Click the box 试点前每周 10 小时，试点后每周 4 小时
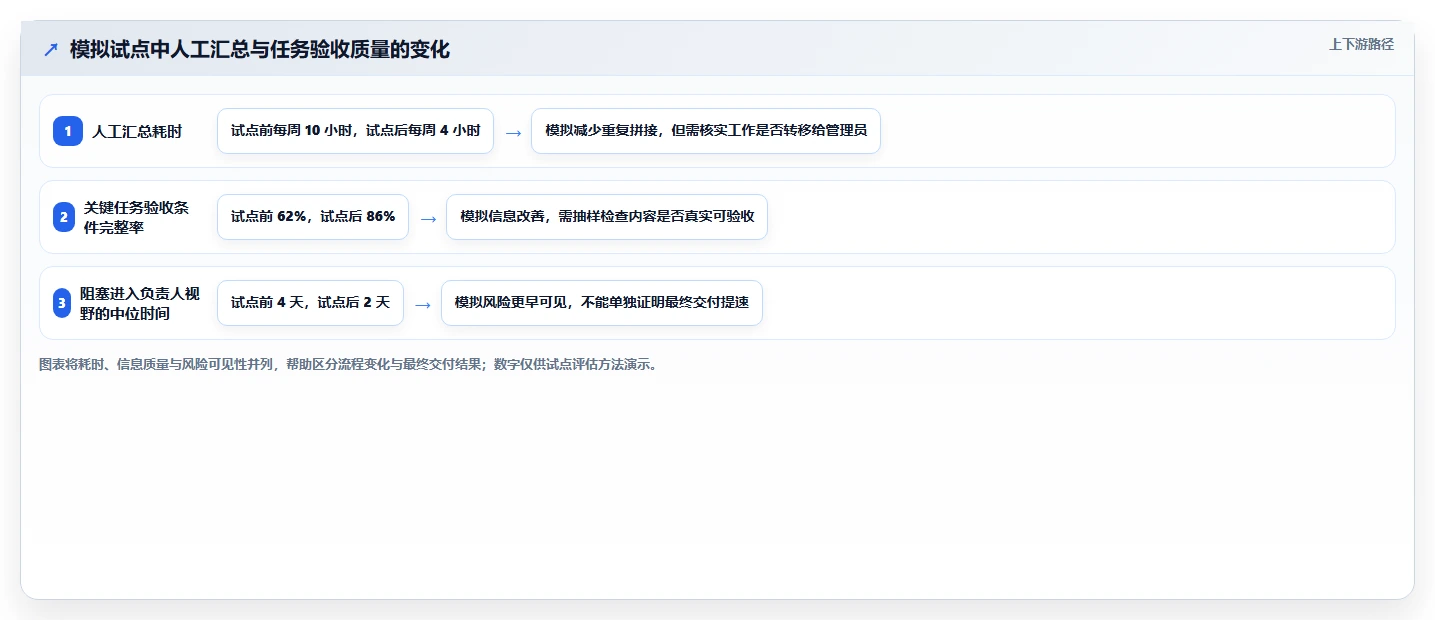This screenshot has width=1435, height=620. click(x=355, y=131)
